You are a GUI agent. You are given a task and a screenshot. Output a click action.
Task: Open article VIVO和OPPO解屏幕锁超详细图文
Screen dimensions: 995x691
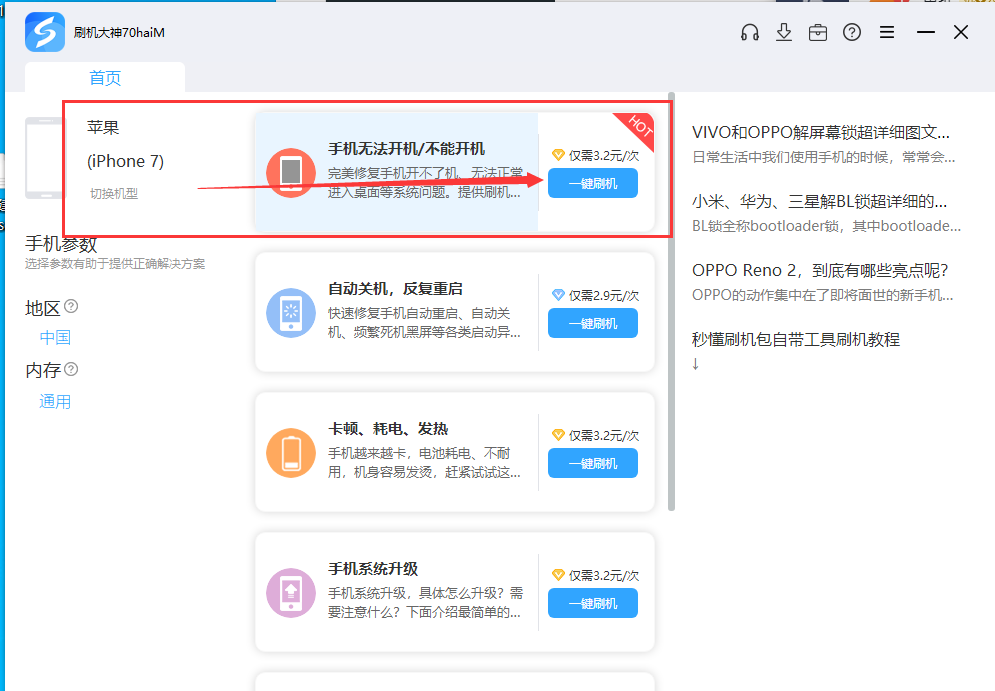click(x=820, y=132)
